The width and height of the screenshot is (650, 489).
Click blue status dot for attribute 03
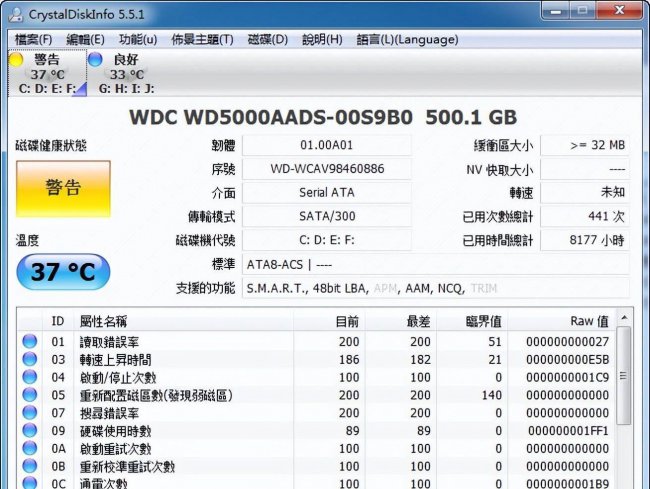[x=29, y=359]
